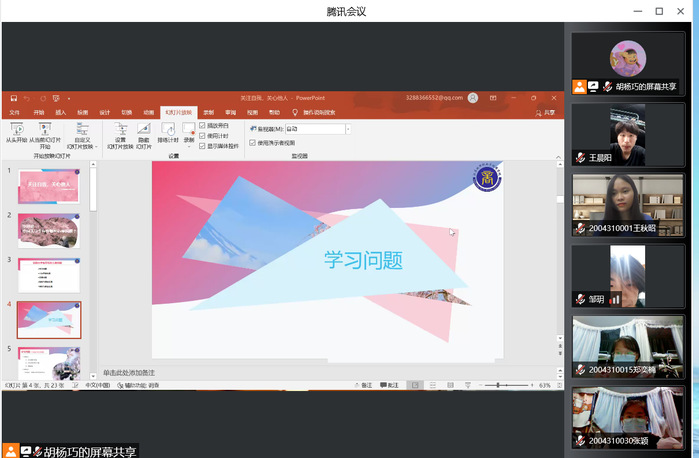This screenshot has width=699, height=458.
Task: Click the 排练计时 rehearse timings icon
Action: point(168,133)
